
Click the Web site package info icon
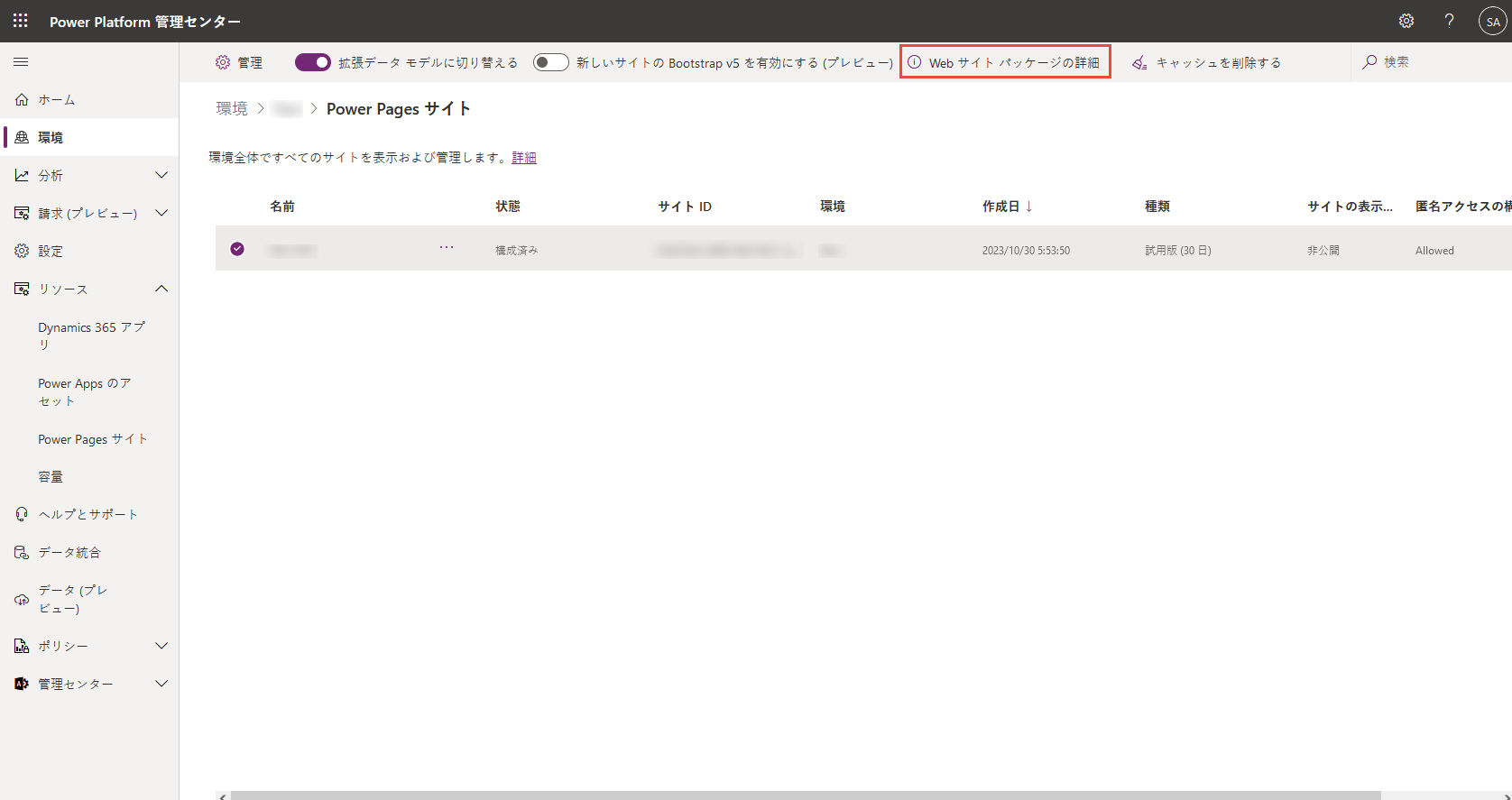(x=914, y=62)
